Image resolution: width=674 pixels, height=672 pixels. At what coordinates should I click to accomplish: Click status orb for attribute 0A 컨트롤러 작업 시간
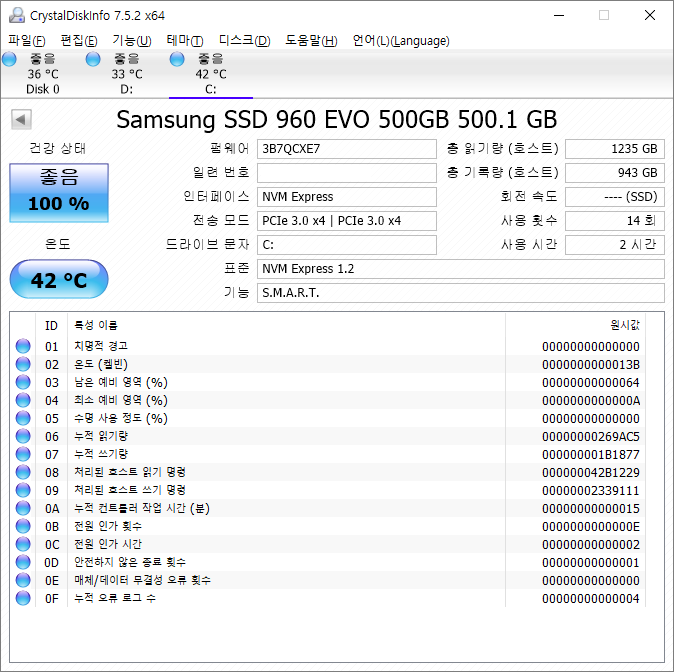23,508
